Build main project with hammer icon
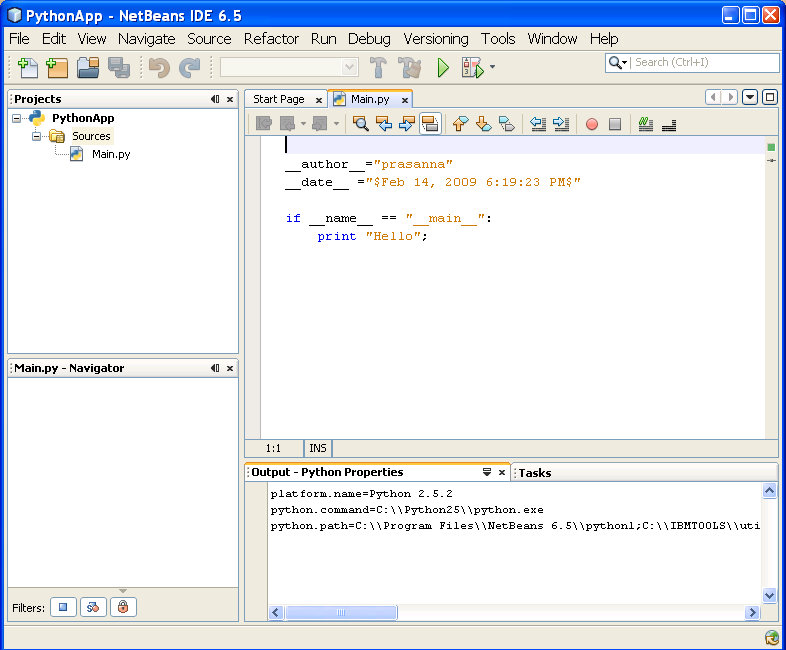 [x=378, y=68]
